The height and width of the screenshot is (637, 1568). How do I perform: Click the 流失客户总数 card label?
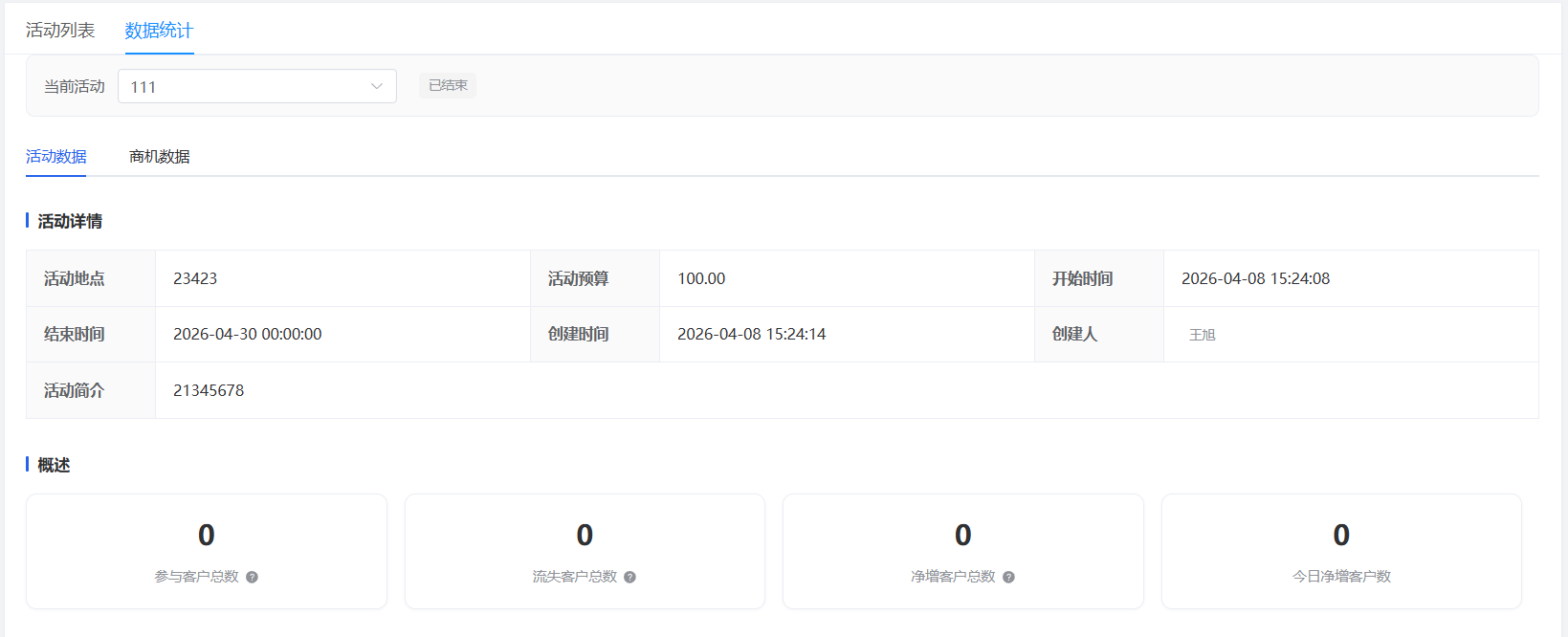[574, 577]
